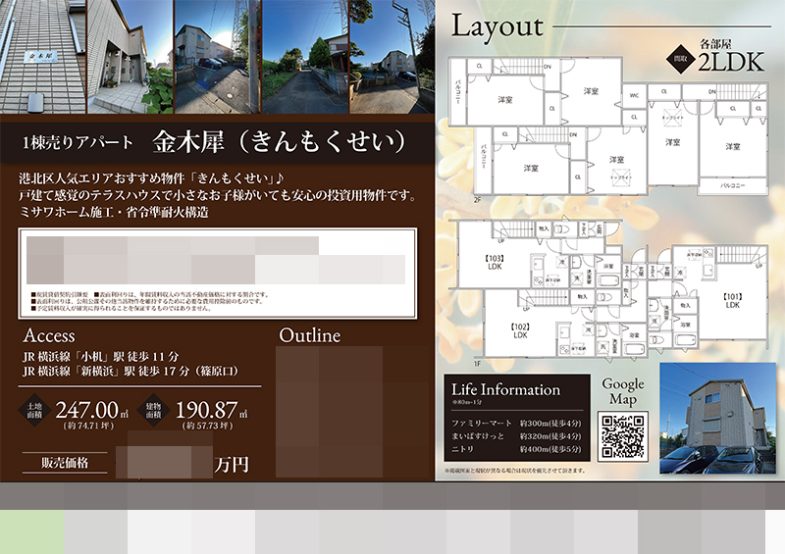Open the utility pole street photo
This screenshot has height=554, width=785.
(391, 57)
